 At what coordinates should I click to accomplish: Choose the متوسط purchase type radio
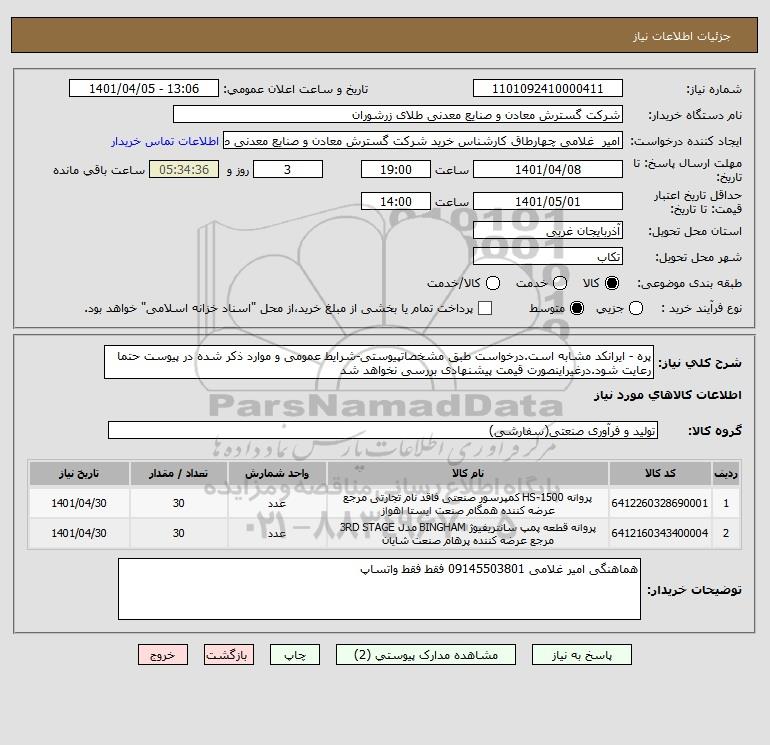(x=577, y=308)
